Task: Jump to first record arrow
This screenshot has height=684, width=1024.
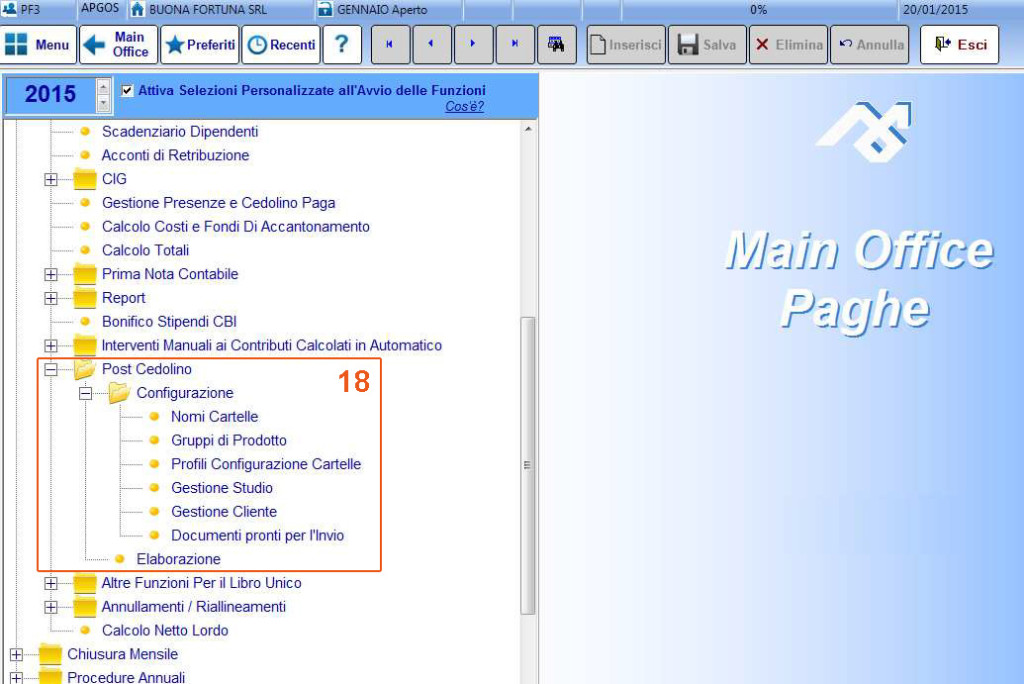Action: coord(390,44)
